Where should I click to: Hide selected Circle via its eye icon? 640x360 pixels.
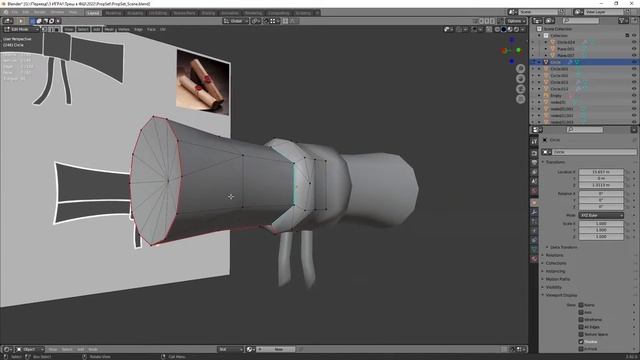tap(634, 62)
